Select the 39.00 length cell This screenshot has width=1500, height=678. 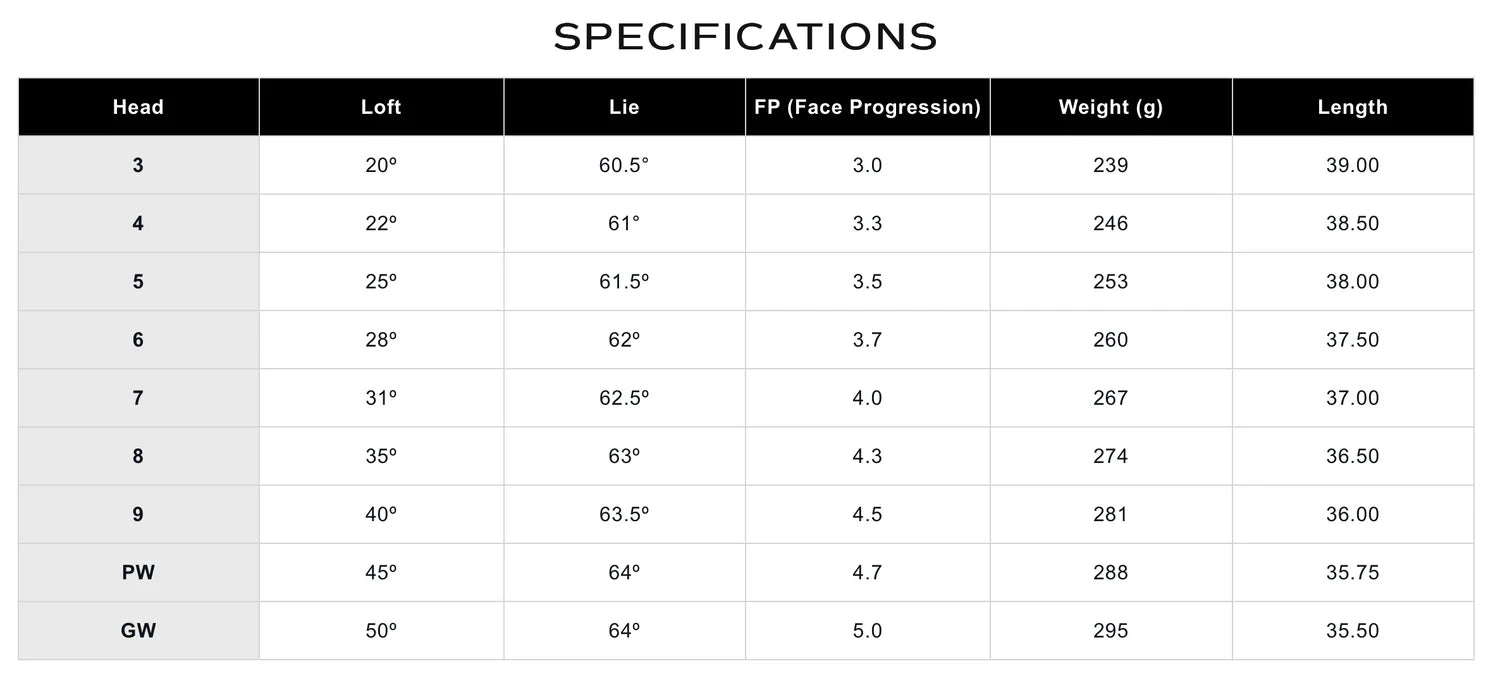1352,166
